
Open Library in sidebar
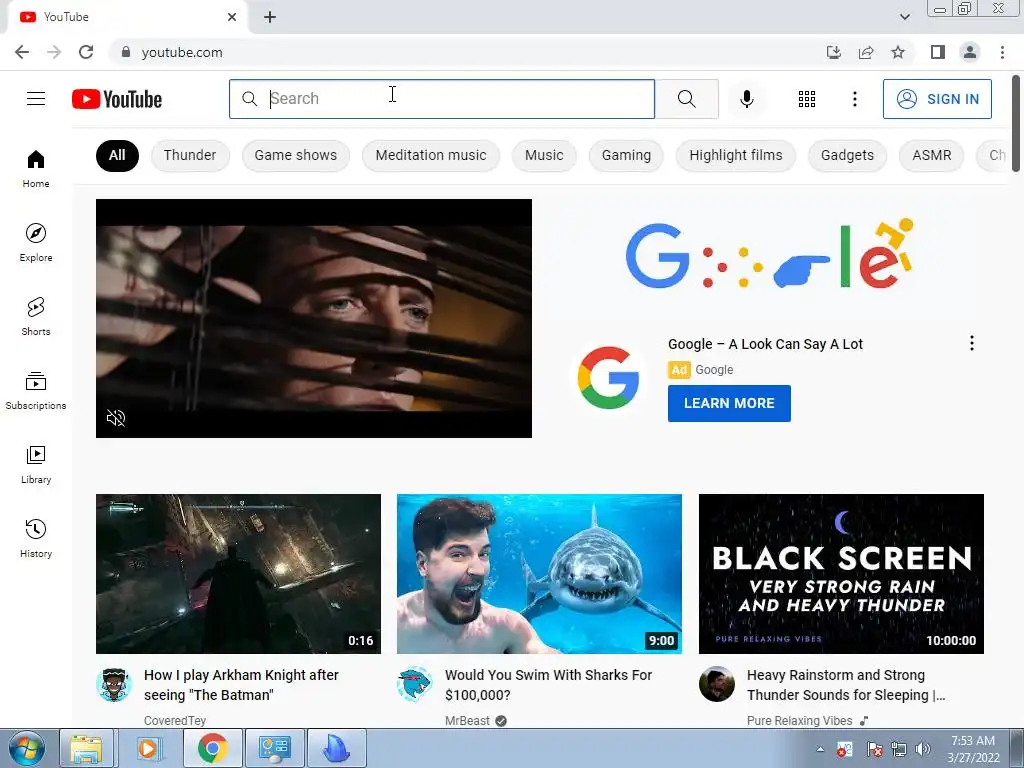(x=36, y=464)
